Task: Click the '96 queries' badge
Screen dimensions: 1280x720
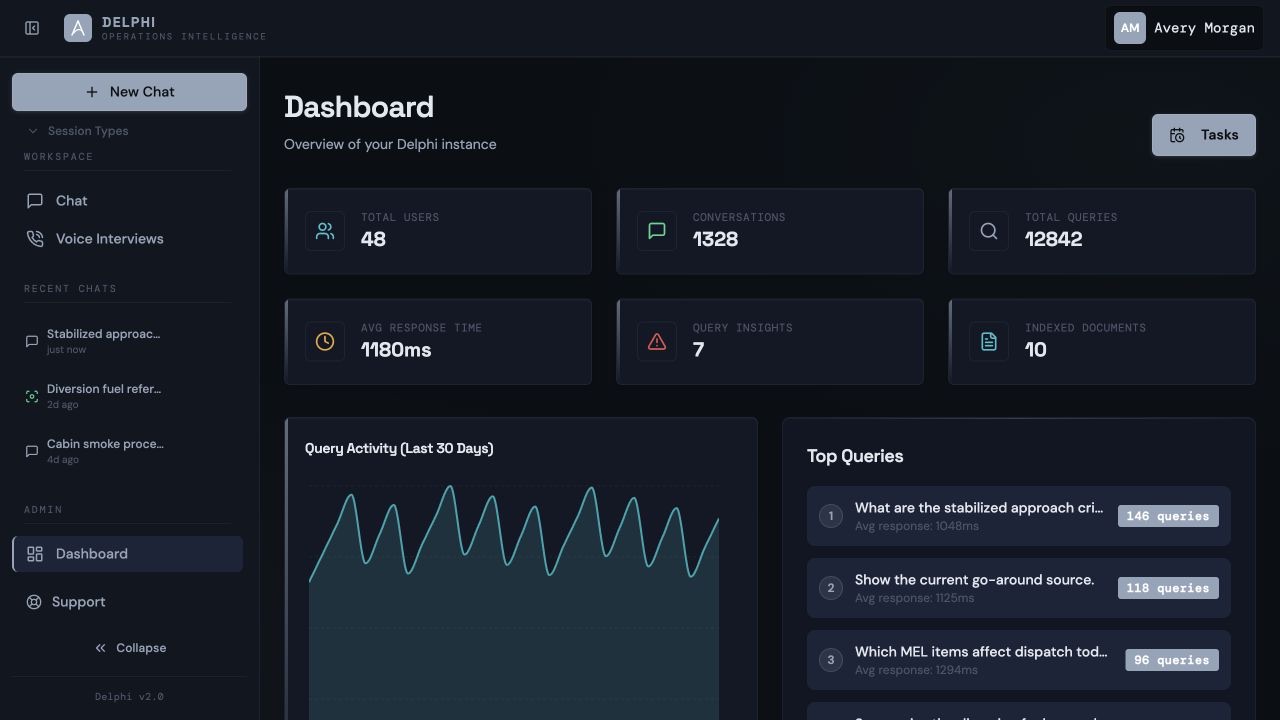Action: 1172,660
